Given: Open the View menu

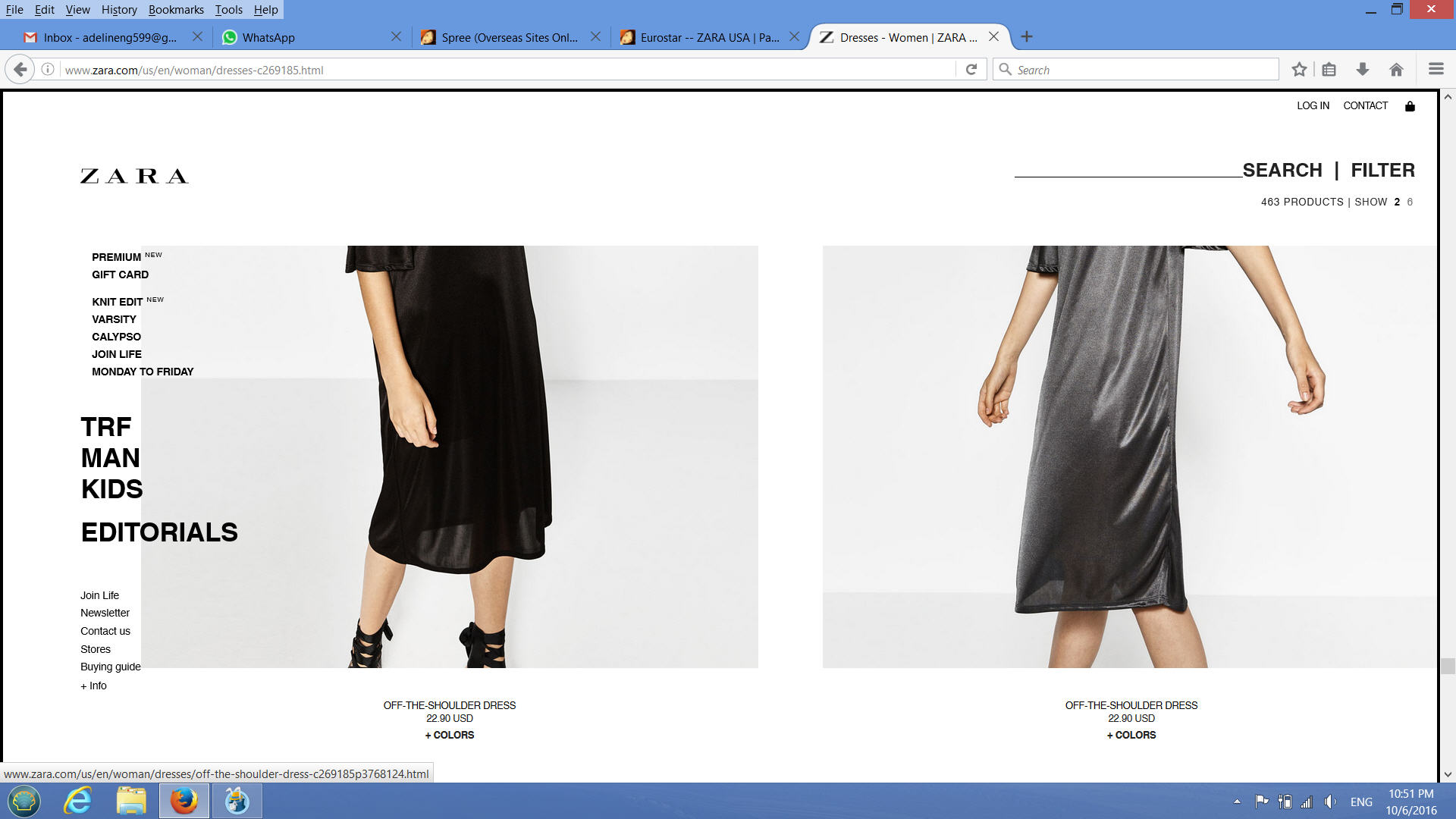Looking at the screenshot, I should pyautogui.click(x=77, y=10).
